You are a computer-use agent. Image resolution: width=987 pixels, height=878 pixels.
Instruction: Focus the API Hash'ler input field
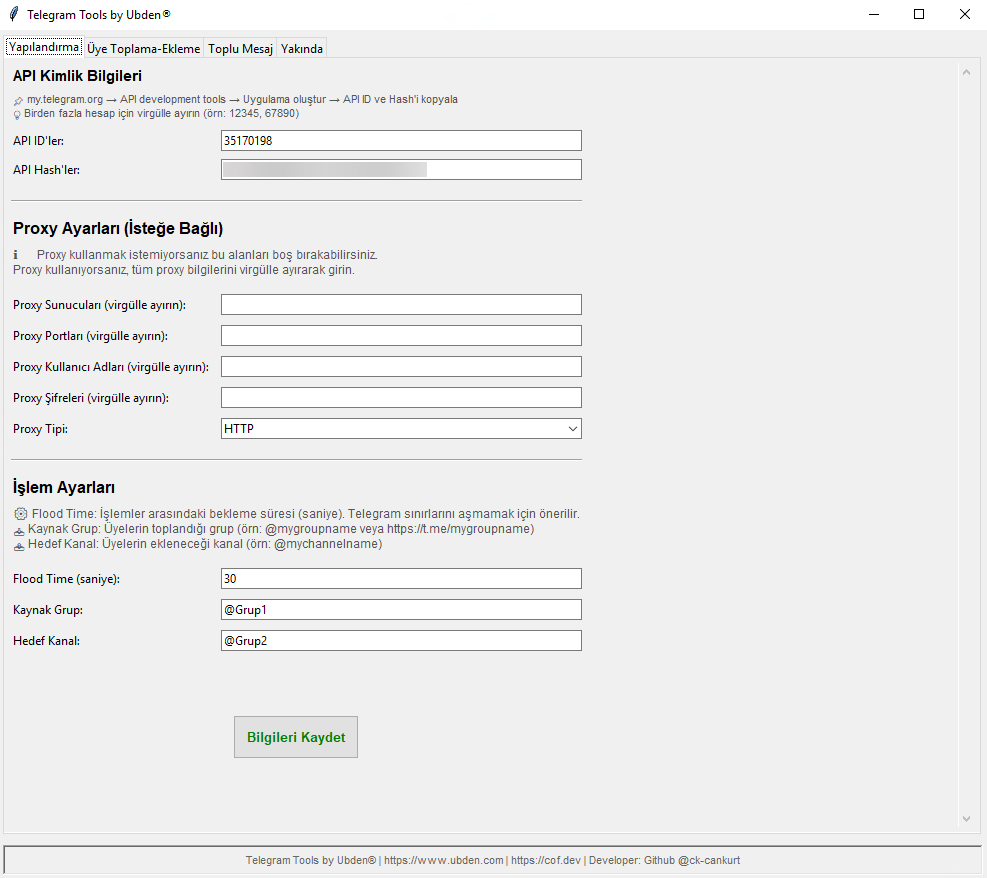401,170
